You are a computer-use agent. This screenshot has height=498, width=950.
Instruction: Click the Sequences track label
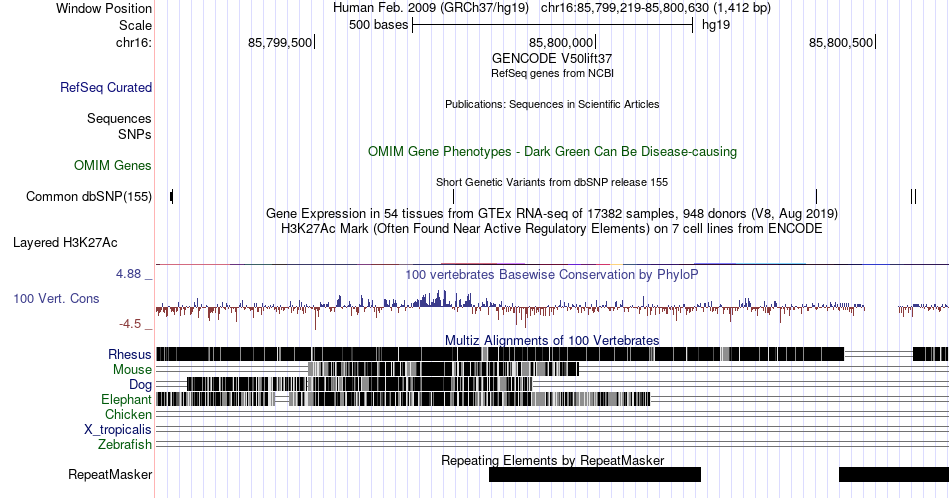pyautogui.click(x=119, y=118)
